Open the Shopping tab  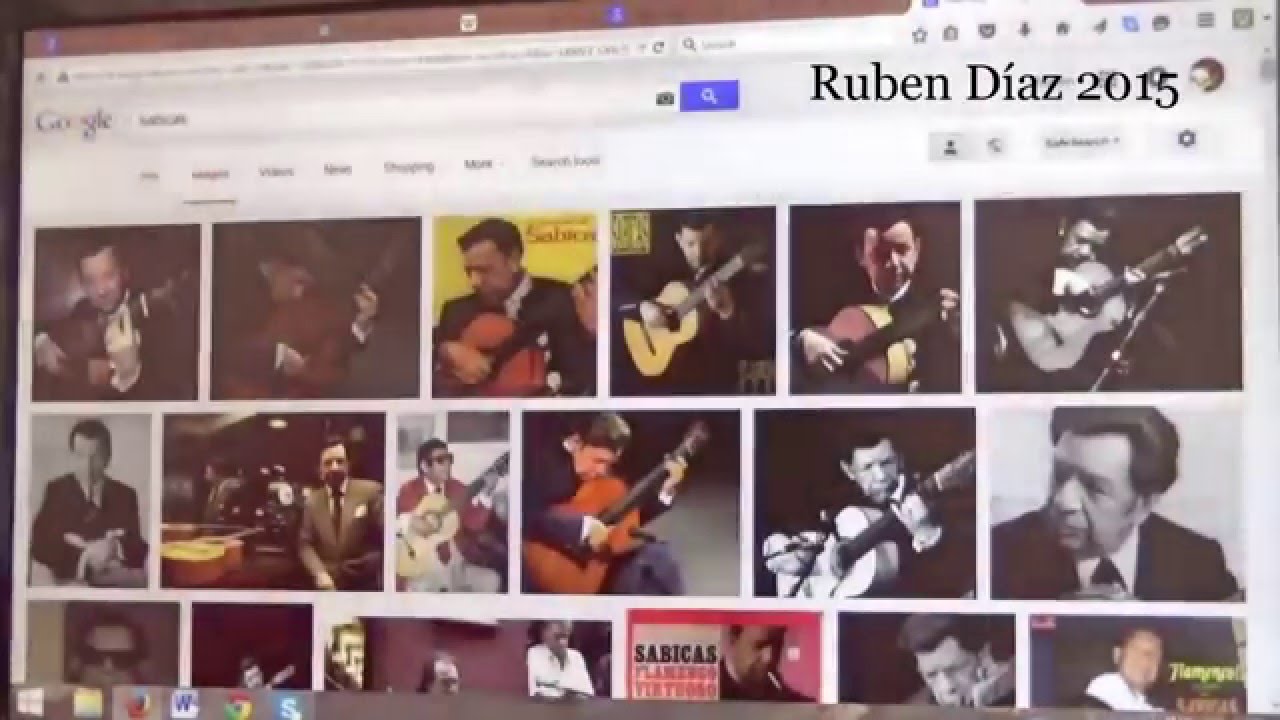point(408,167)
